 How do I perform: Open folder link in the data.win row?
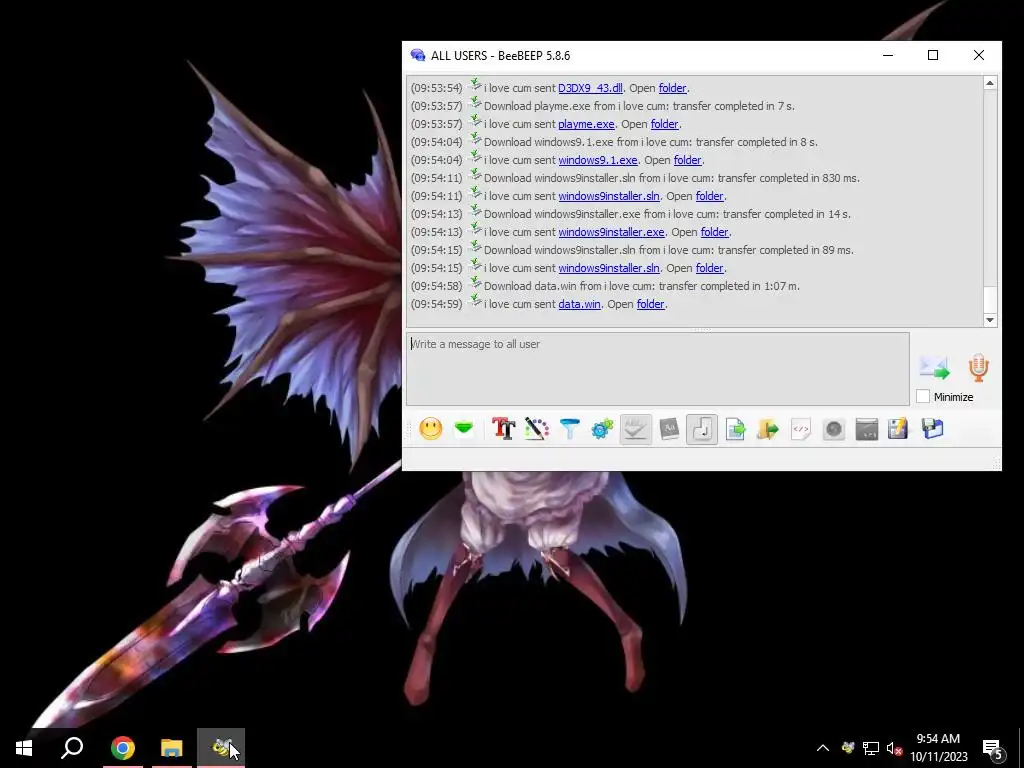point(650,304)
